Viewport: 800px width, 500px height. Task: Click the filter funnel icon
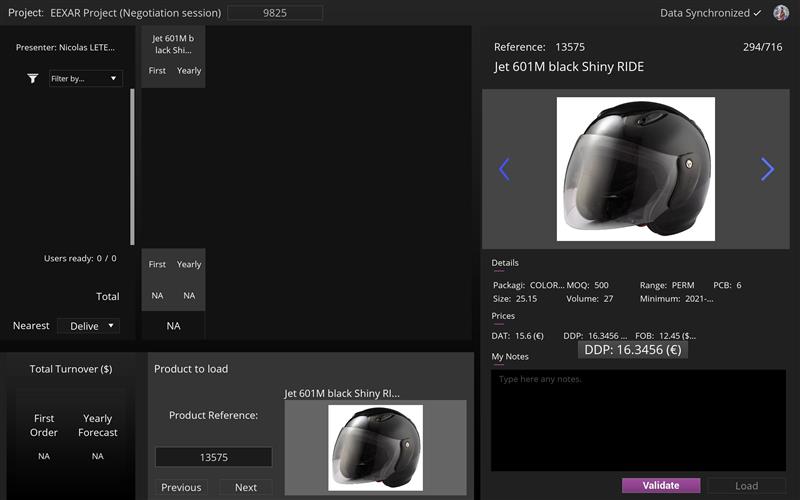(33, 78)
